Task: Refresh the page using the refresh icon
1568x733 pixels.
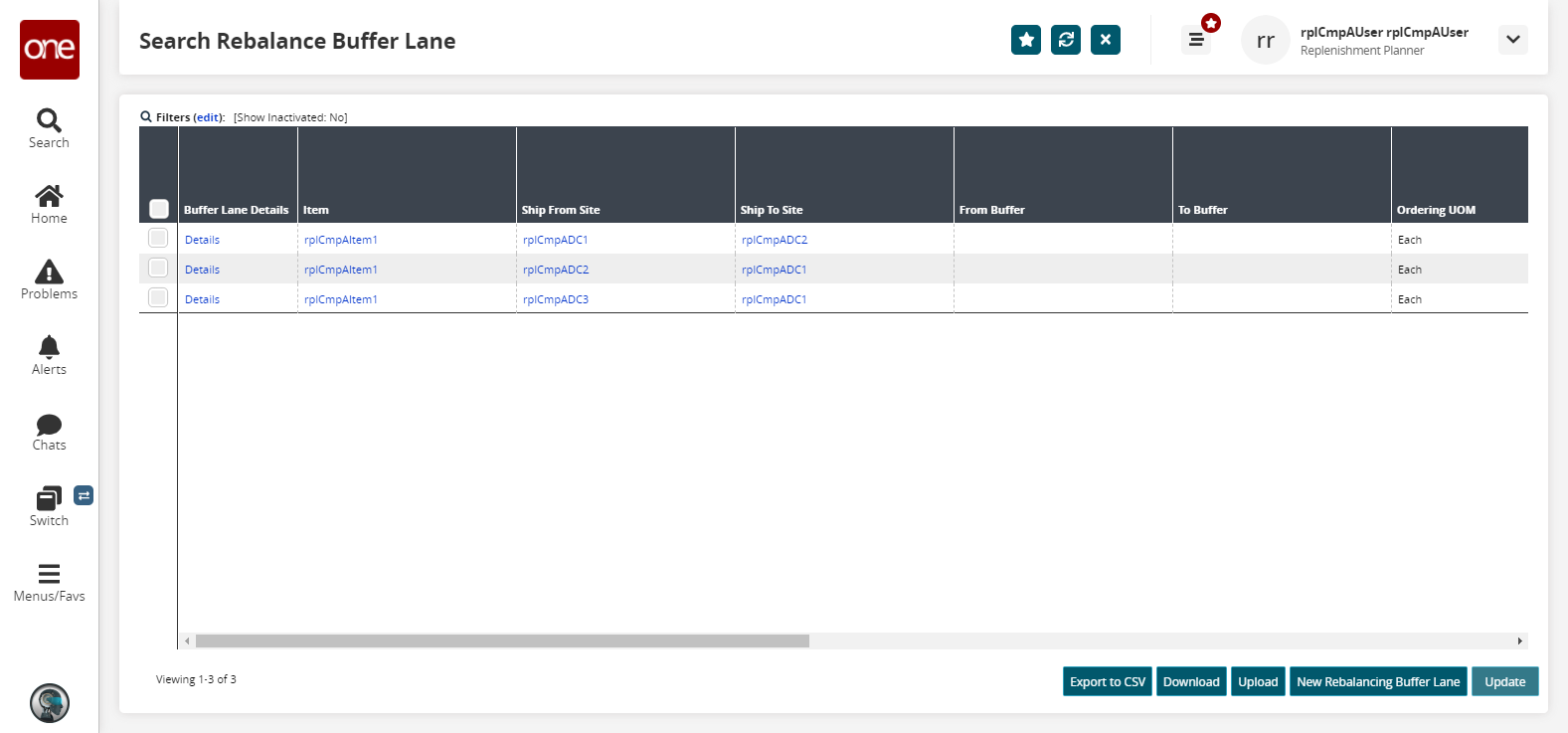Action: [x=1066, y=40]
